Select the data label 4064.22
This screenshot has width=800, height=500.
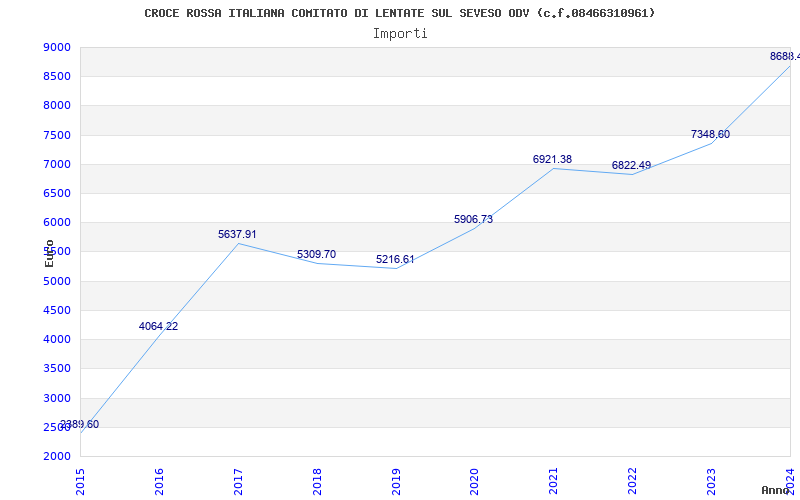(158, 327)
